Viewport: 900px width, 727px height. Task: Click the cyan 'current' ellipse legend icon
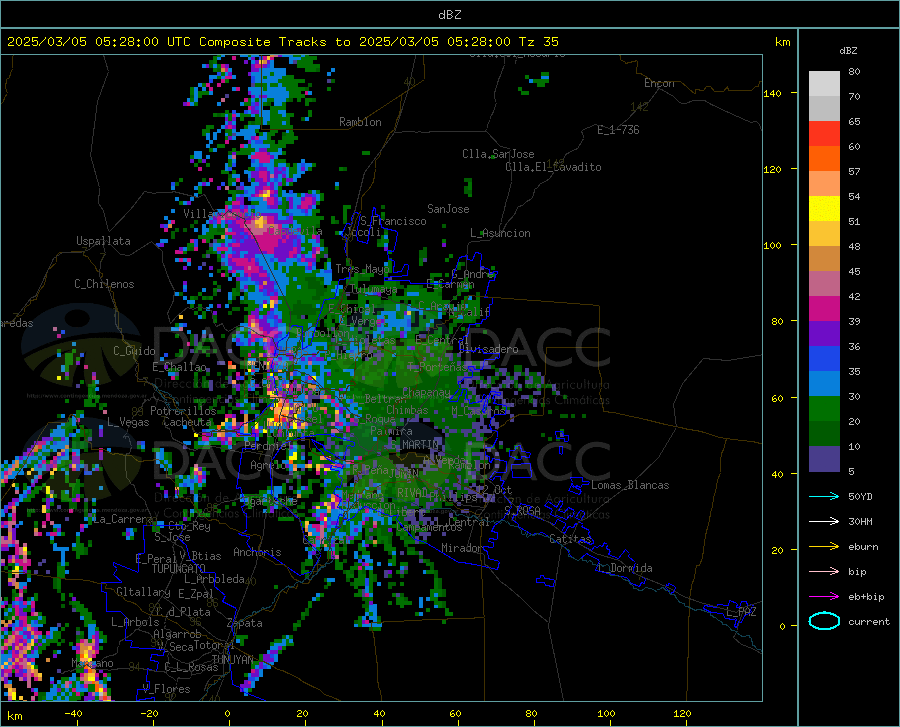tap(824, 621)
